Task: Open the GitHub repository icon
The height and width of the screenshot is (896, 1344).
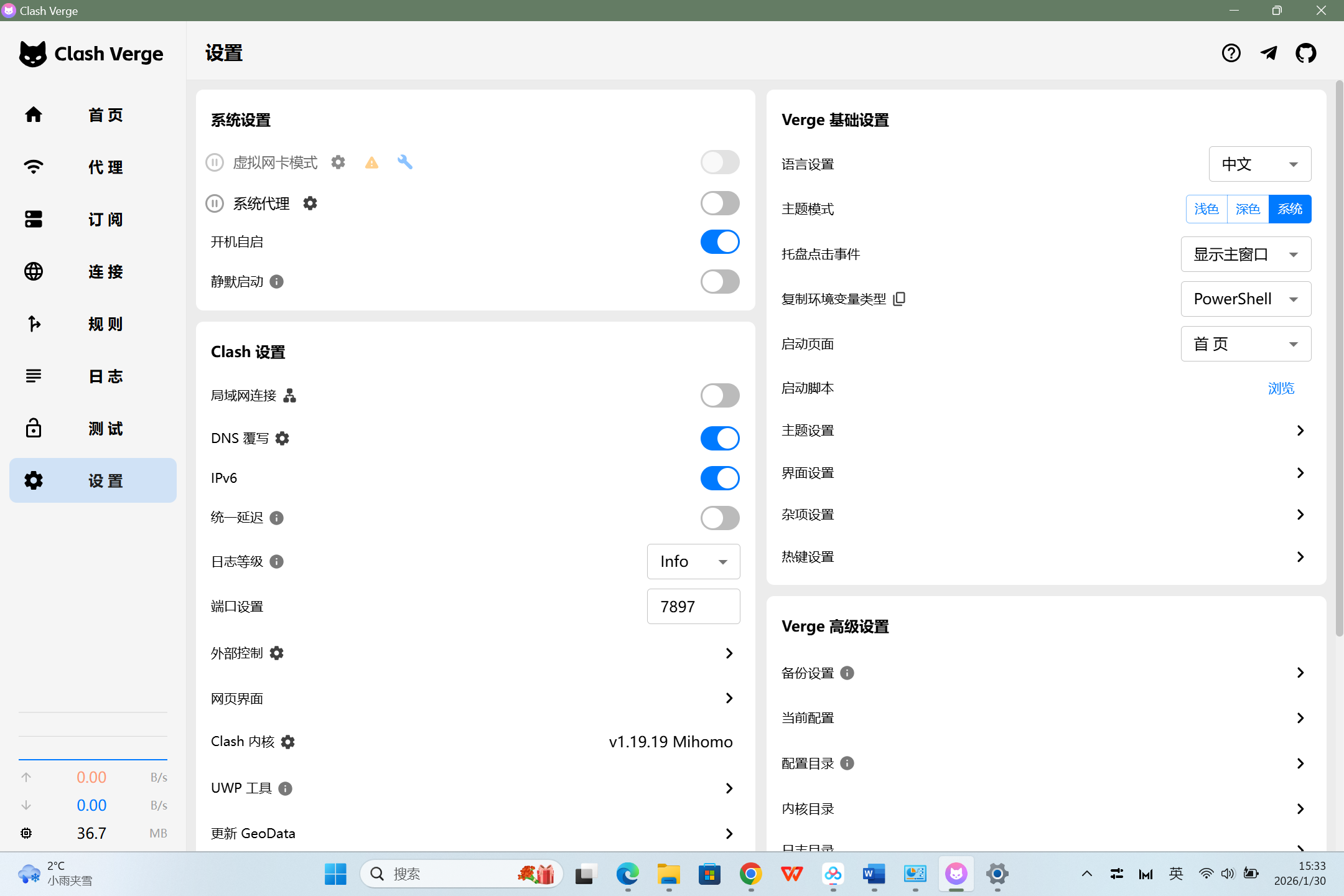Action: (1305, 54)
